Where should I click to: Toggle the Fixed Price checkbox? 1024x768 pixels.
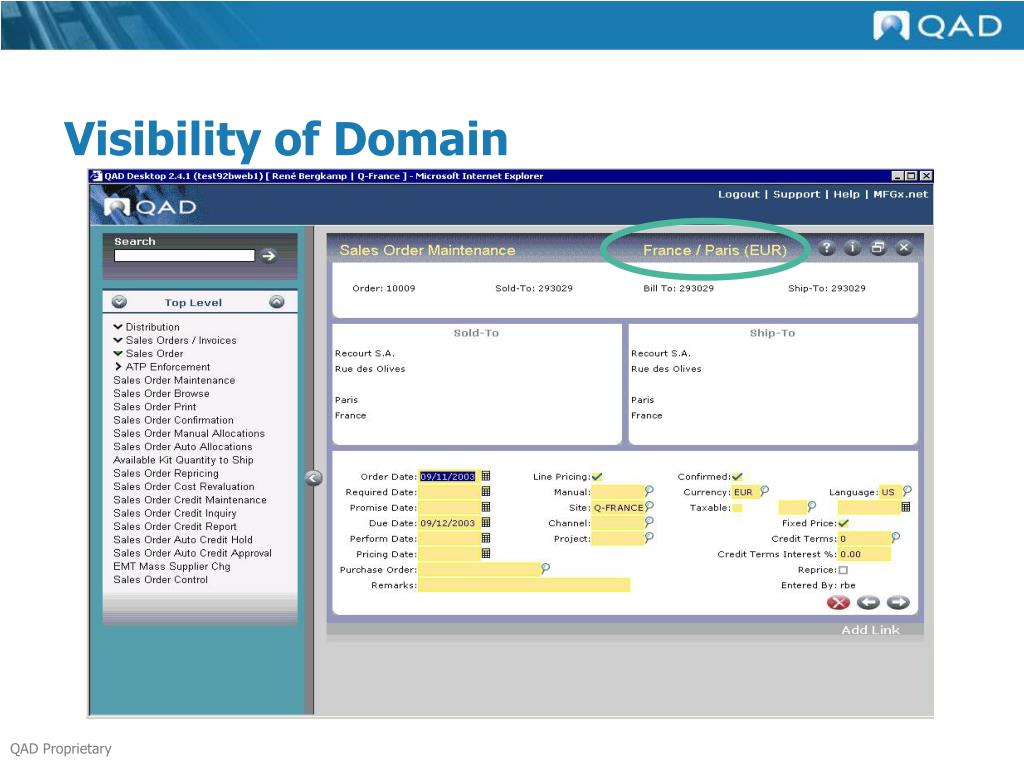tap(844, 523)
